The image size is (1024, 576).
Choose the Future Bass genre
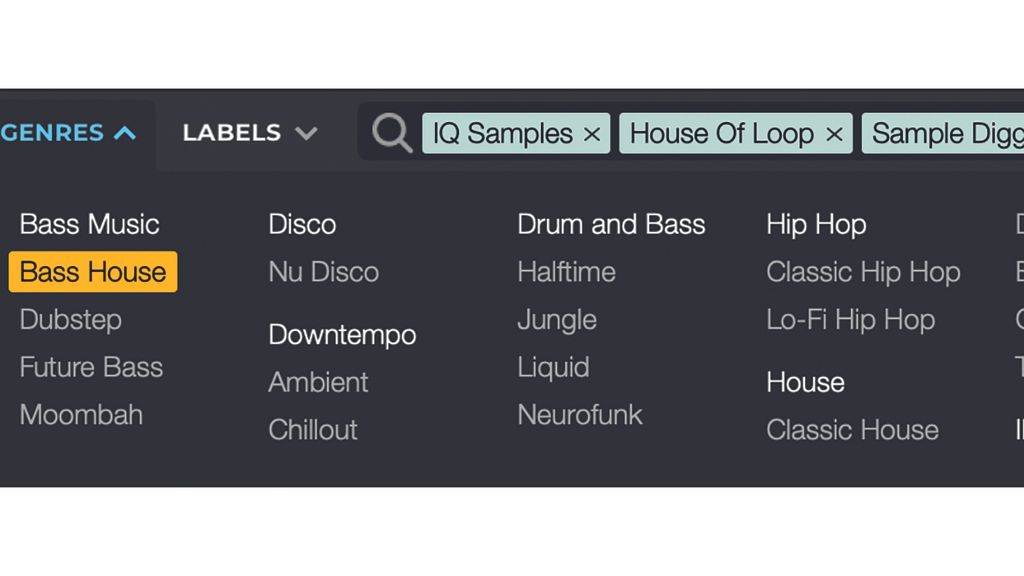[x=91, y=367]
